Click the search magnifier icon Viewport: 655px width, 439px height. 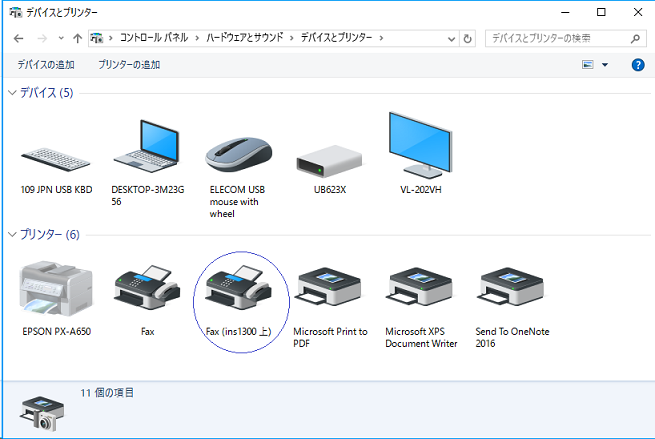(x=635, y=38)
